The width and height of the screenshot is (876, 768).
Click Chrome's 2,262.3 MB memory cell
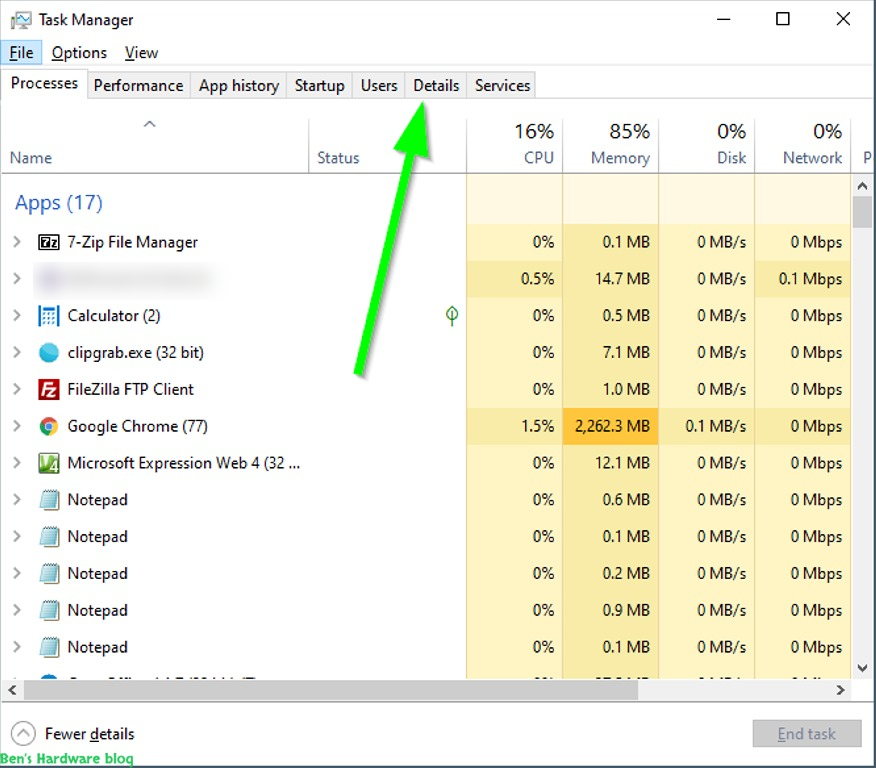click(611, 426)
